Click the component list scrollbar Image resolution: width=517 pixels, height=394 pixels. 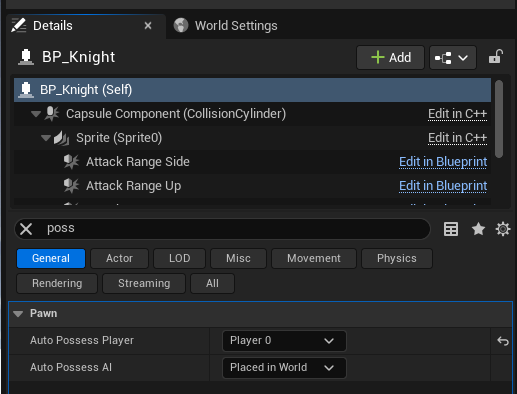click(x=499, y=119)
